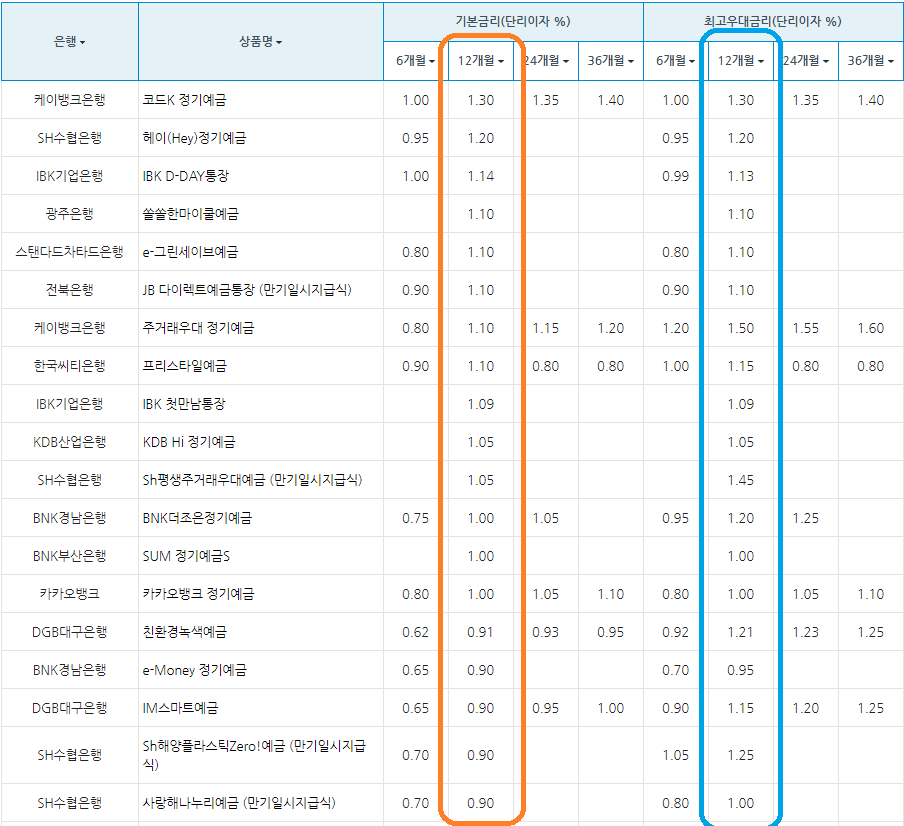Sort 기본금리 36개월 column
Viewport: 904px width, 826px height.
tap(611, 61)
